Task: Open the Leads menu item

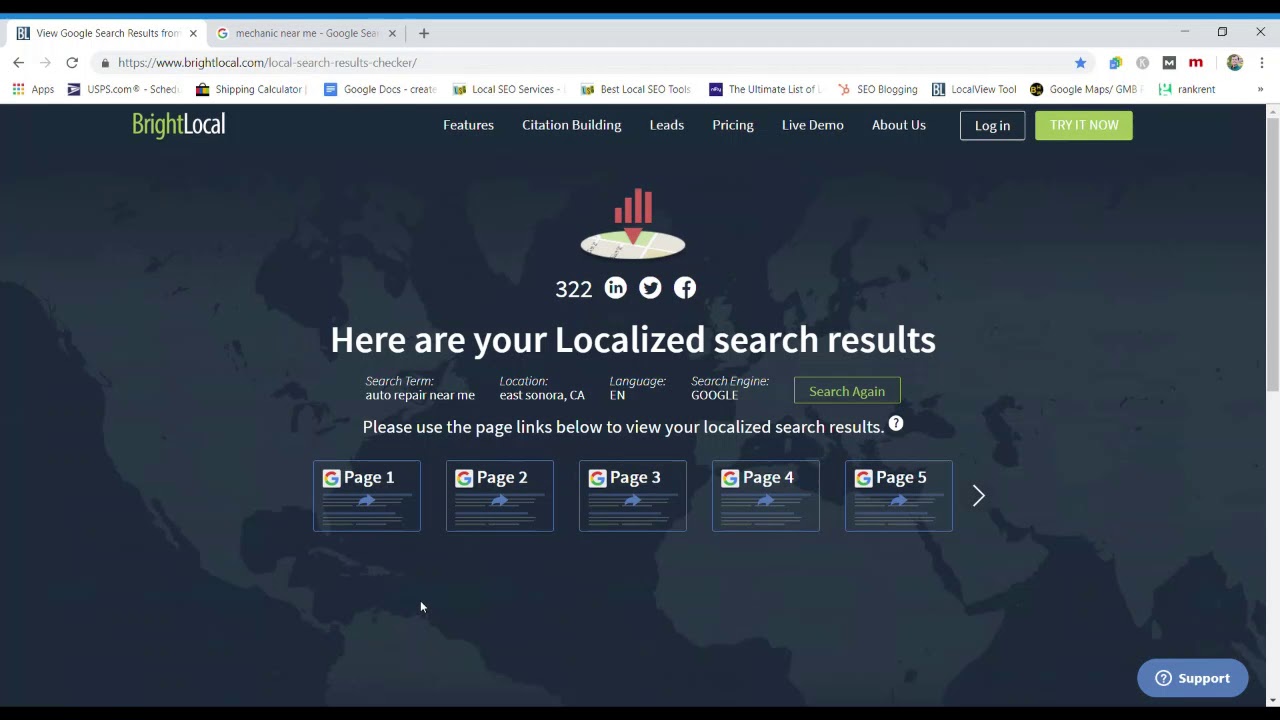Action: (666, 125)
